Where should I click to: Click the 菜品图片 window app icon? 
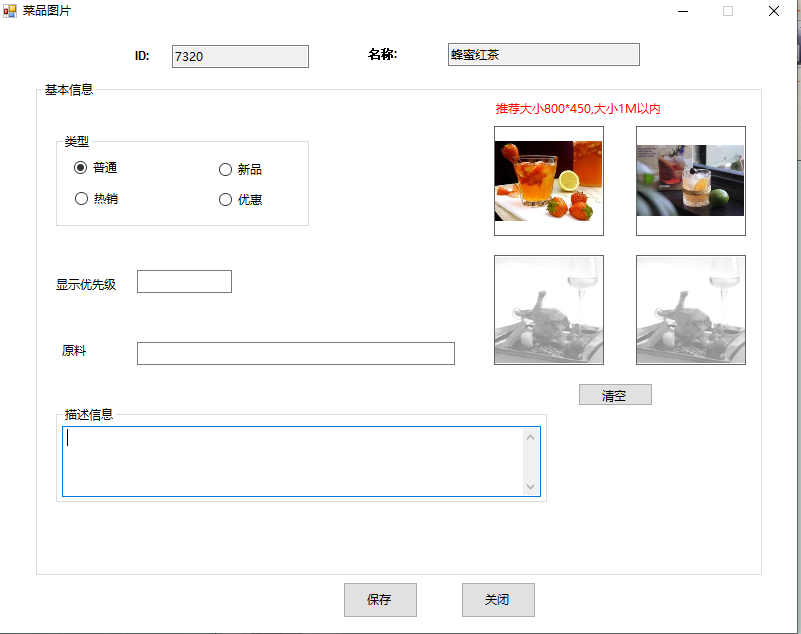pyautogui.click(x=10, y=11)
